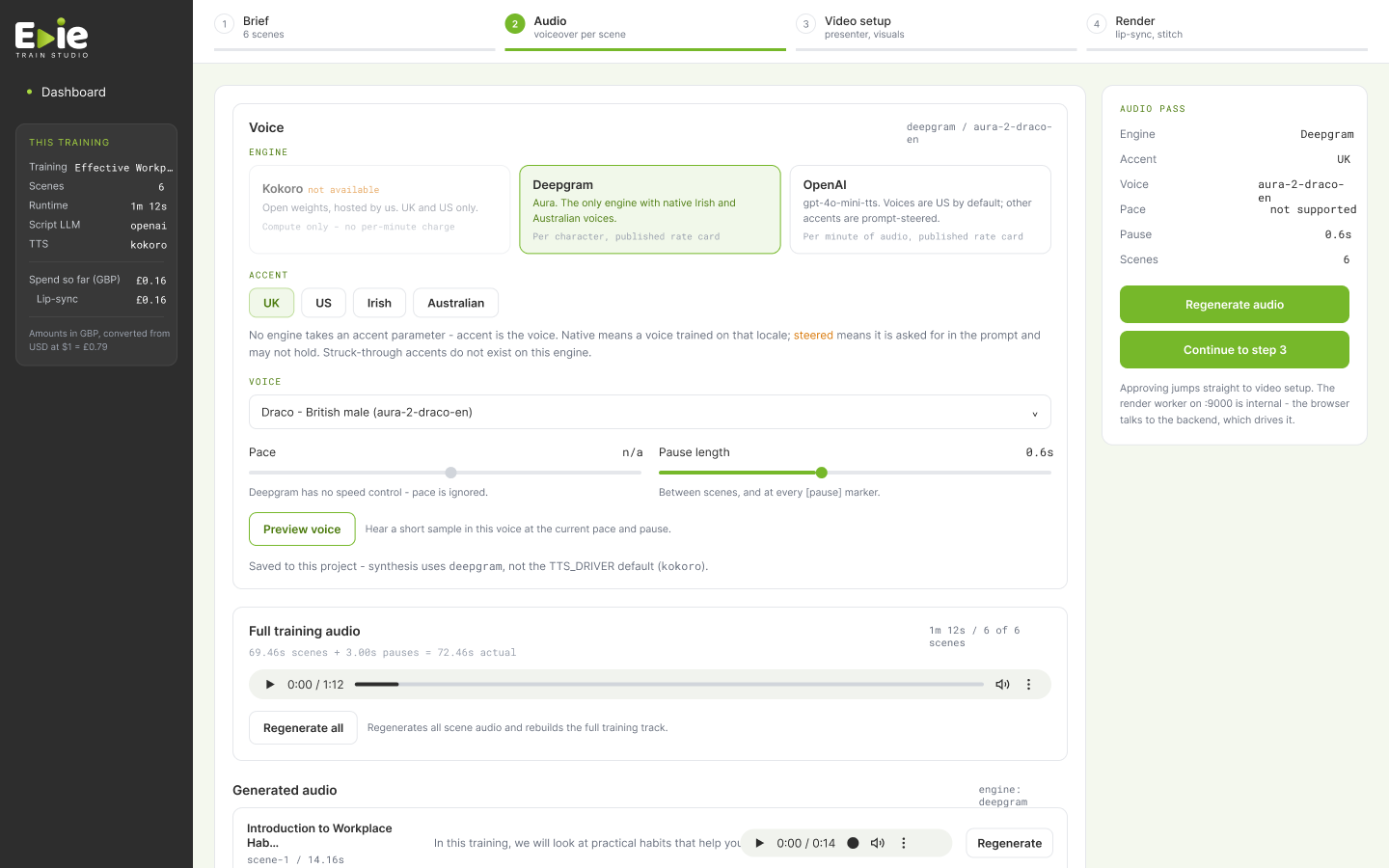This screenshot has width=1389, height=868.
Task: Select the OpenAI engine card
Action: click(920, 209)
